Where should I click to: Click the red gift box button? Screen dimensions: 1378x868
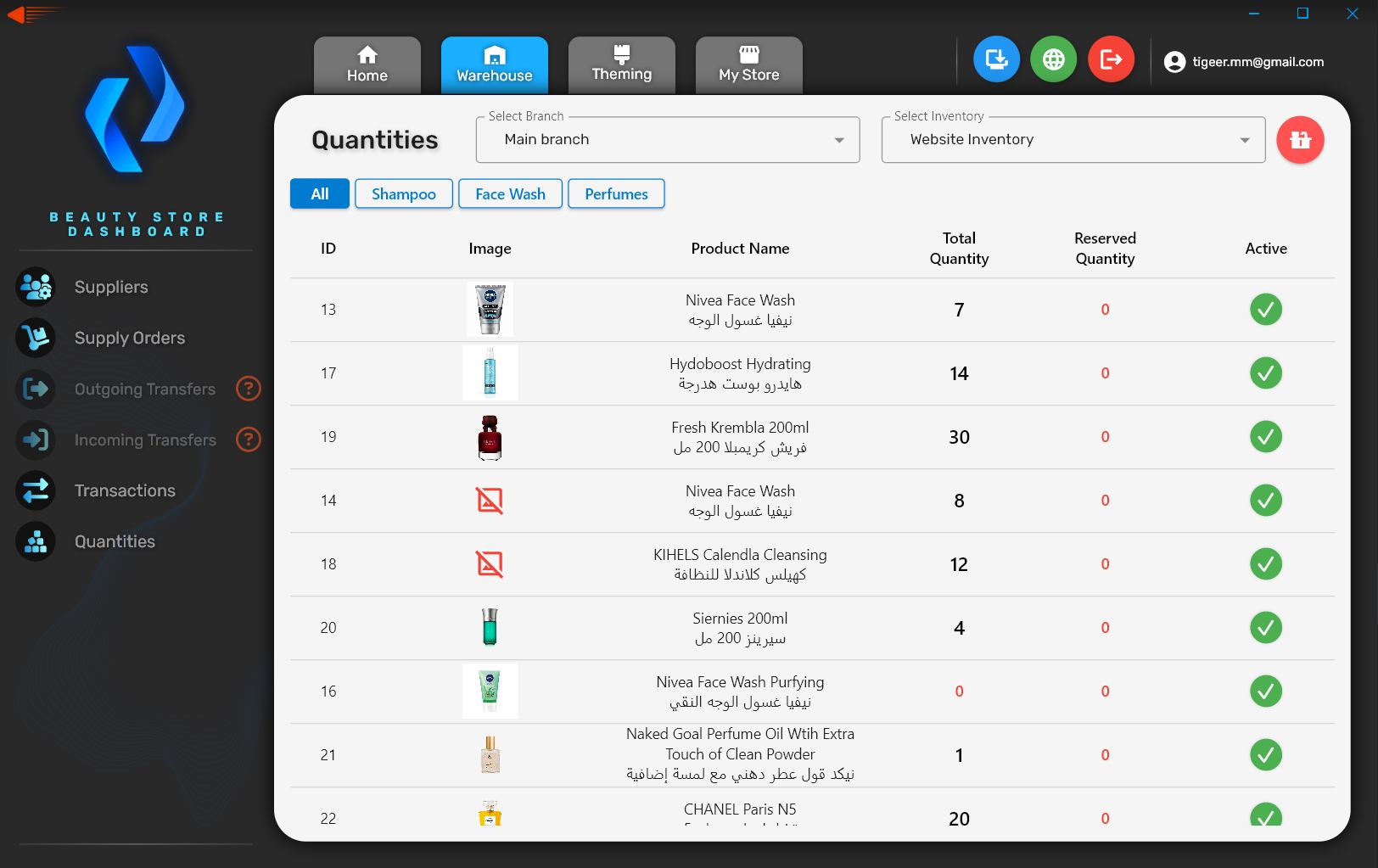pos(1300,140)
